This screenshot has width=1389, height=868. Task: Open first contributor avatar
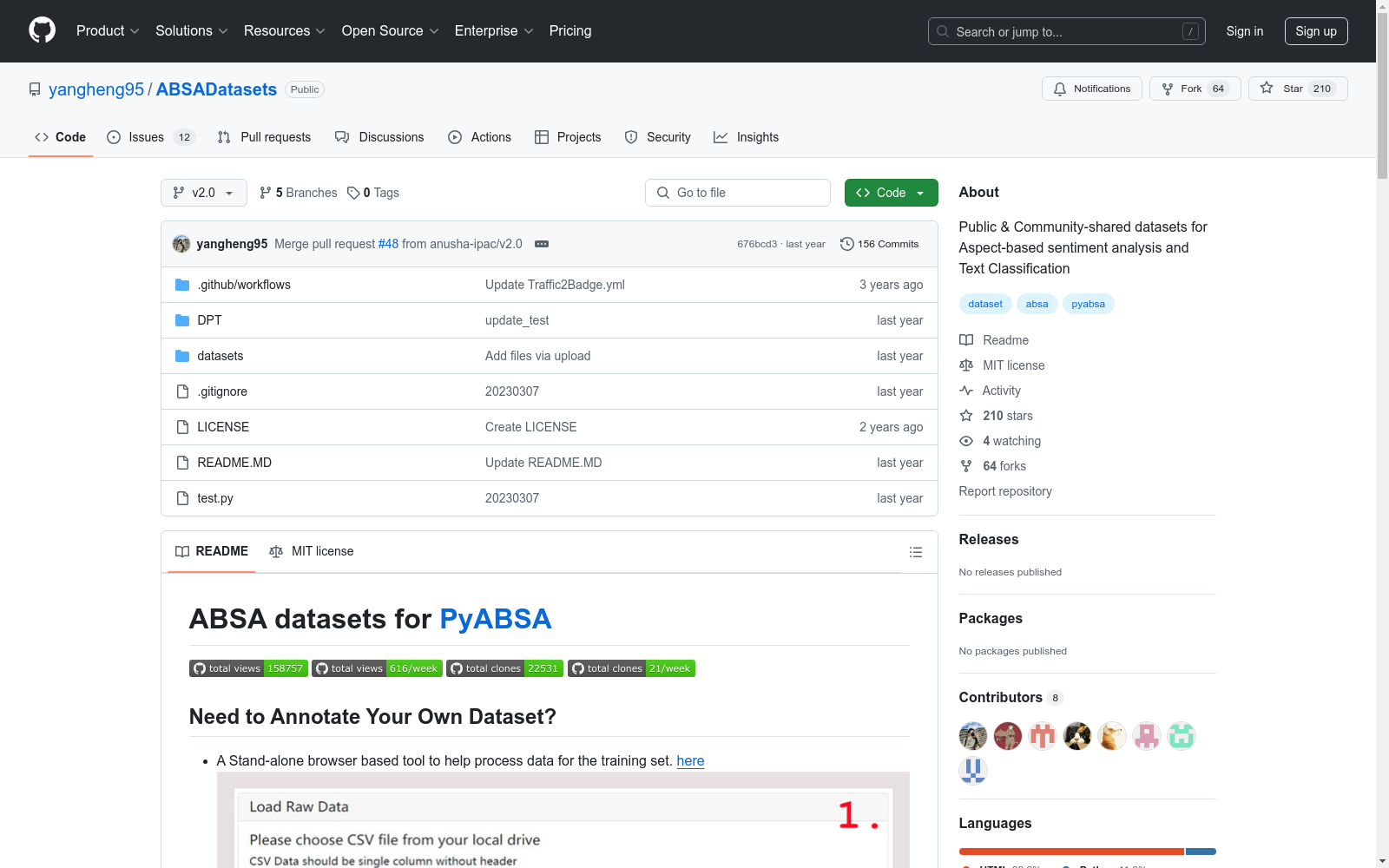(x=973, y=736)
